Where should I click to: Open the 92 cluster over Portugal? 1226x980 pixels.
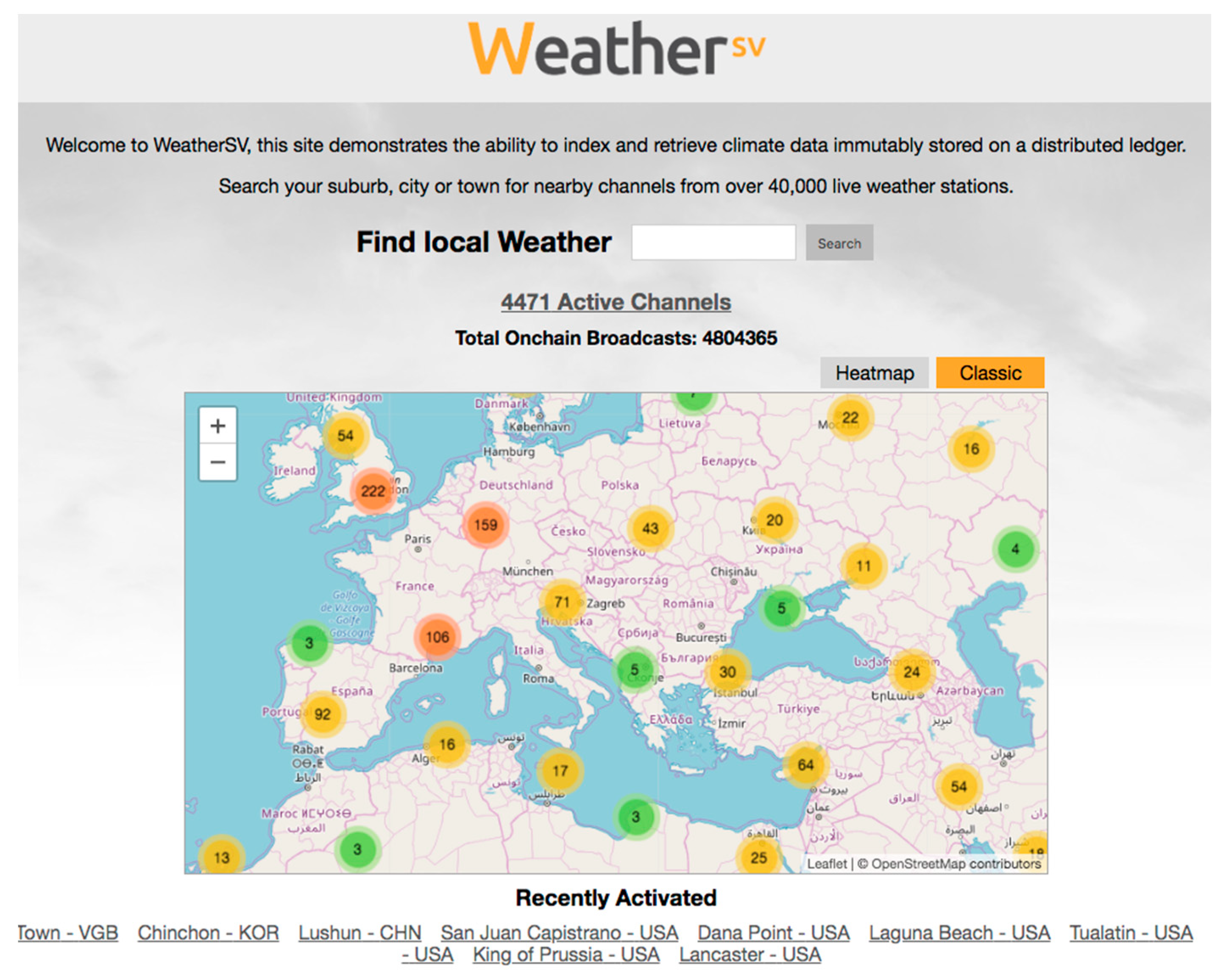tap(323, 714)
